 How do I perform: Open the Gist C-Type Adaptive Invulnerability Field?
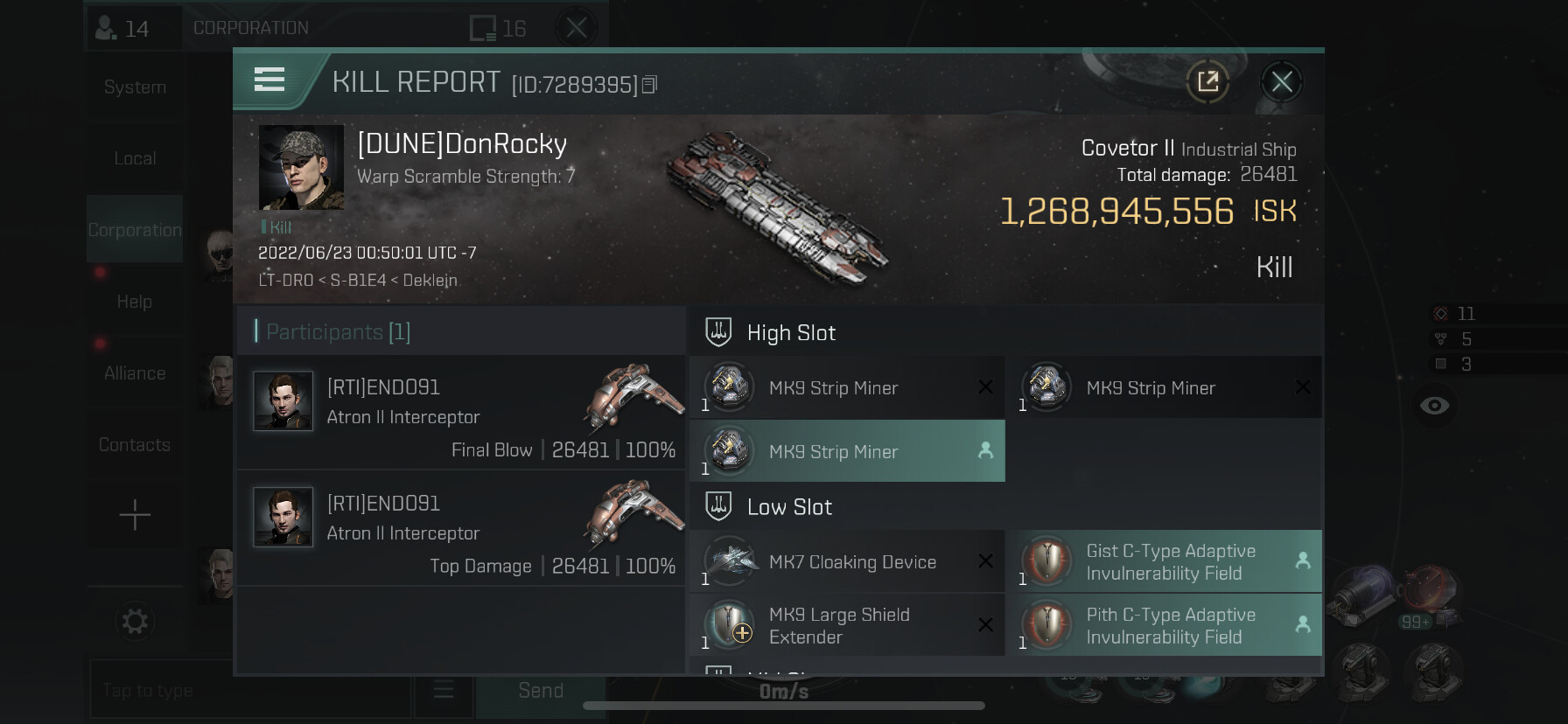1164,562
